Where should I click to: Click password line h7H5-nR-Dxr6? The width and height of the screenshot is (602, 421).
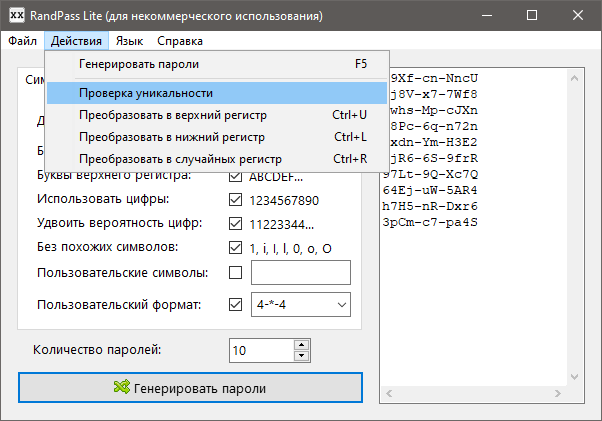coord(430,206)
